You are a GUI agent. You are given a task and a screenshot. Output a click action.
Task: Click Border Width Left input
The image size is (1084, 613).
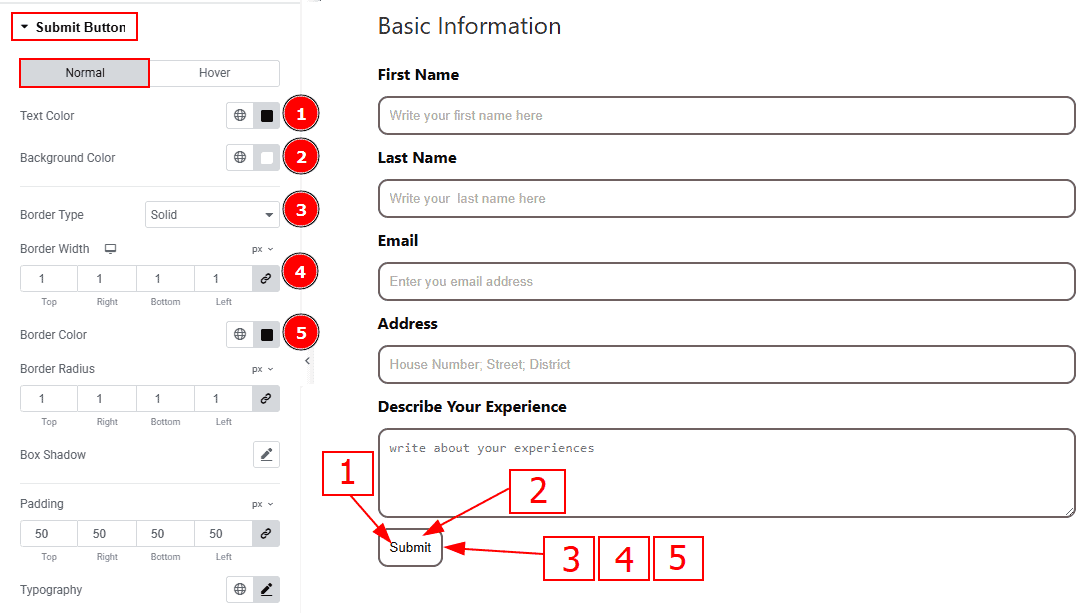(223, 279)
